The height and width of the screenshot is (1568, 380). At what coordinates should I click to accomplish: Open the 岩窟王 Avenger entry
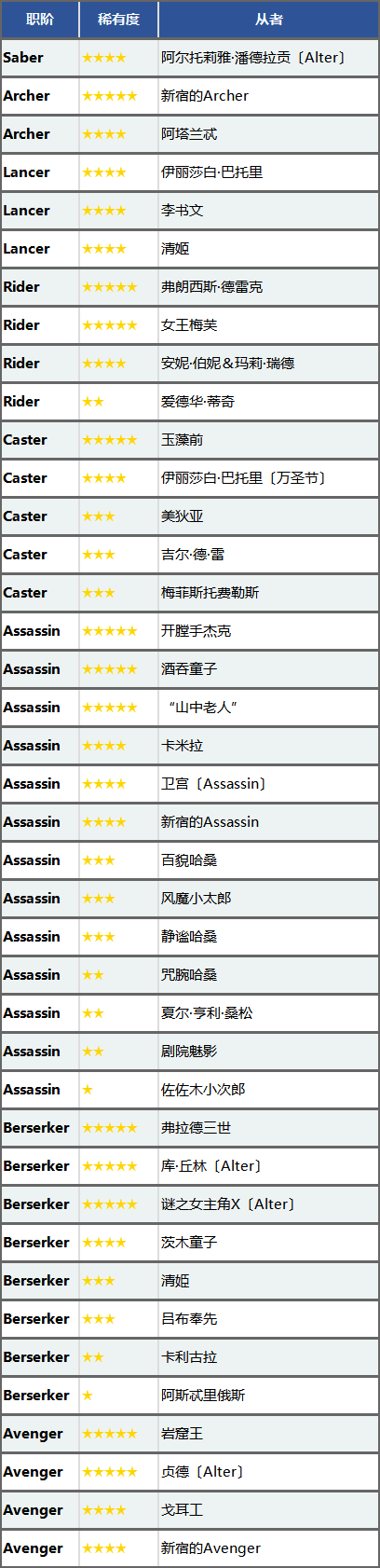coord(183,1434)
